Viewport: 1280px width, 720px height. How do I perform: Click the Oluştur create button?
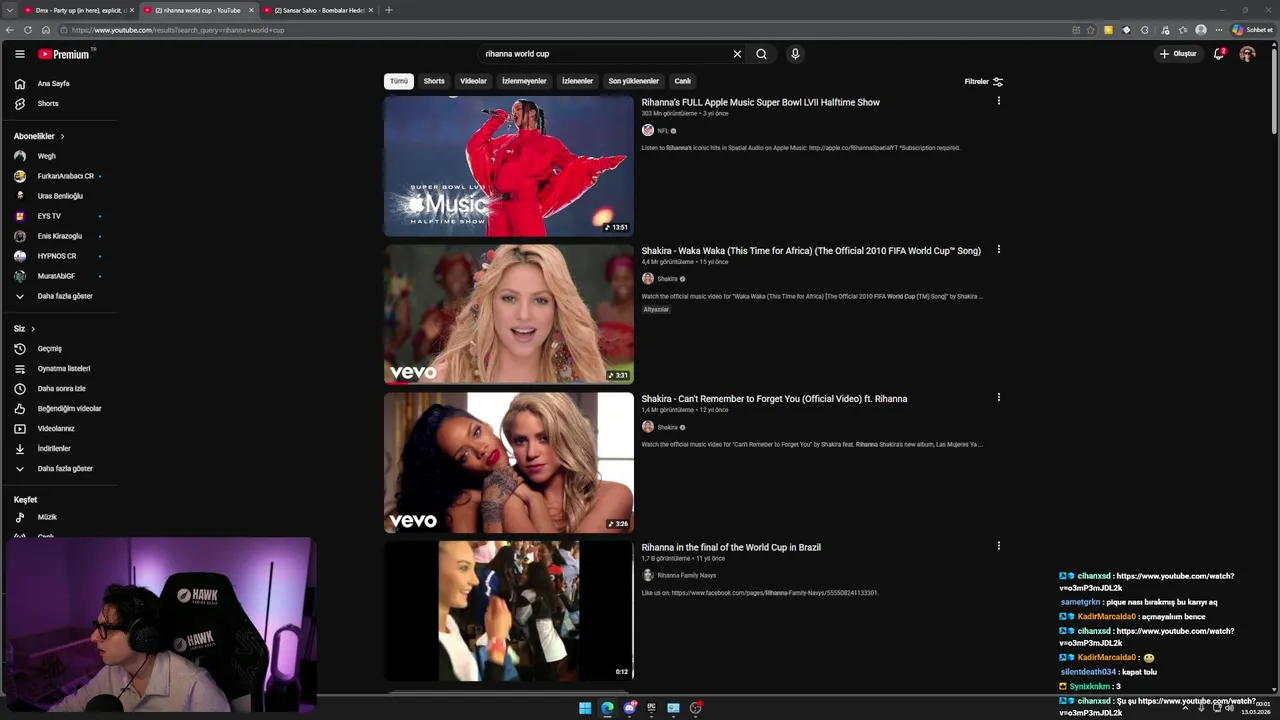1178,54
